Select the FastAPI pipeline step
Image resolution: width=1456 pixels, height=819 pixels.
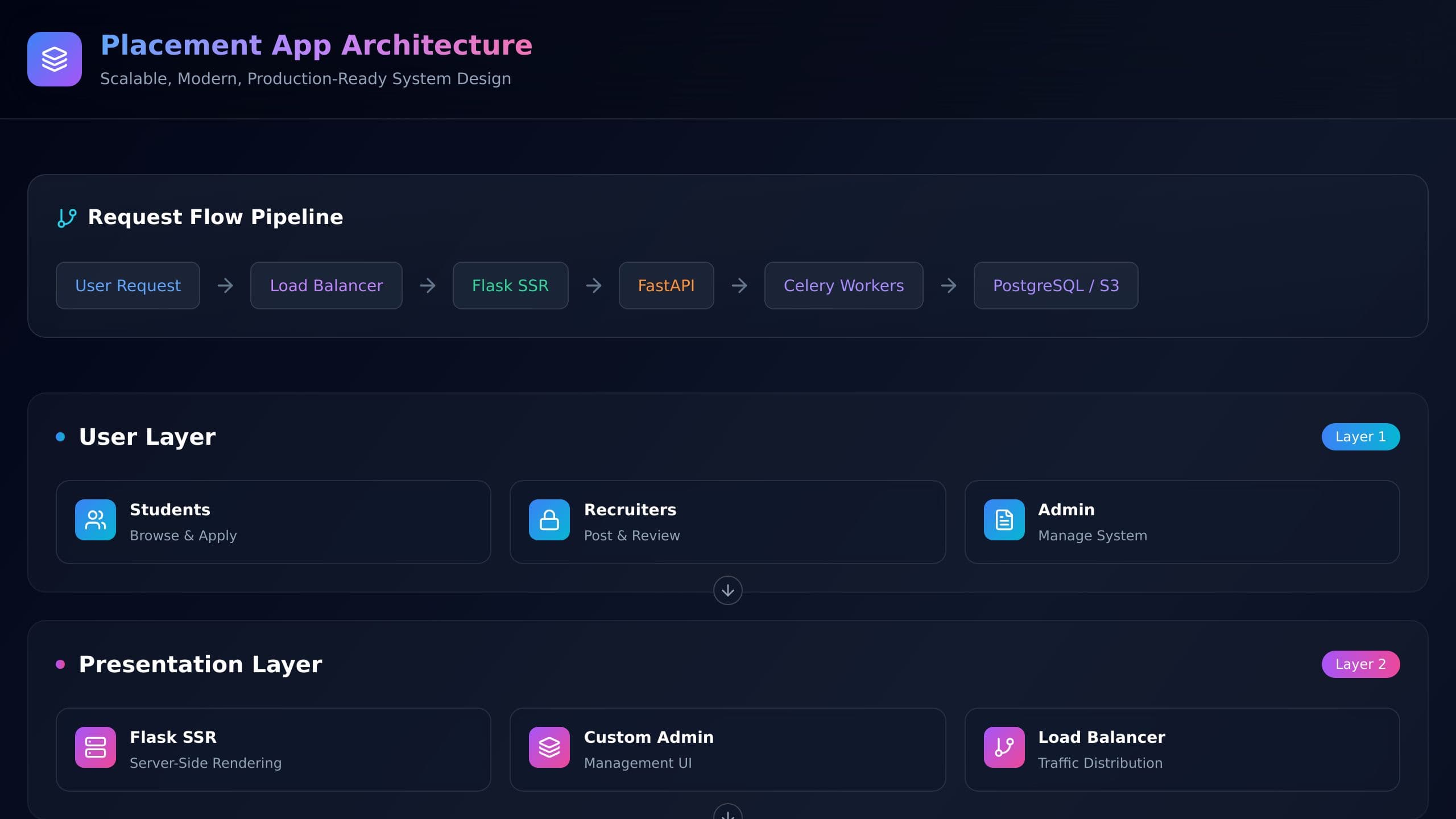click(667, 286)
